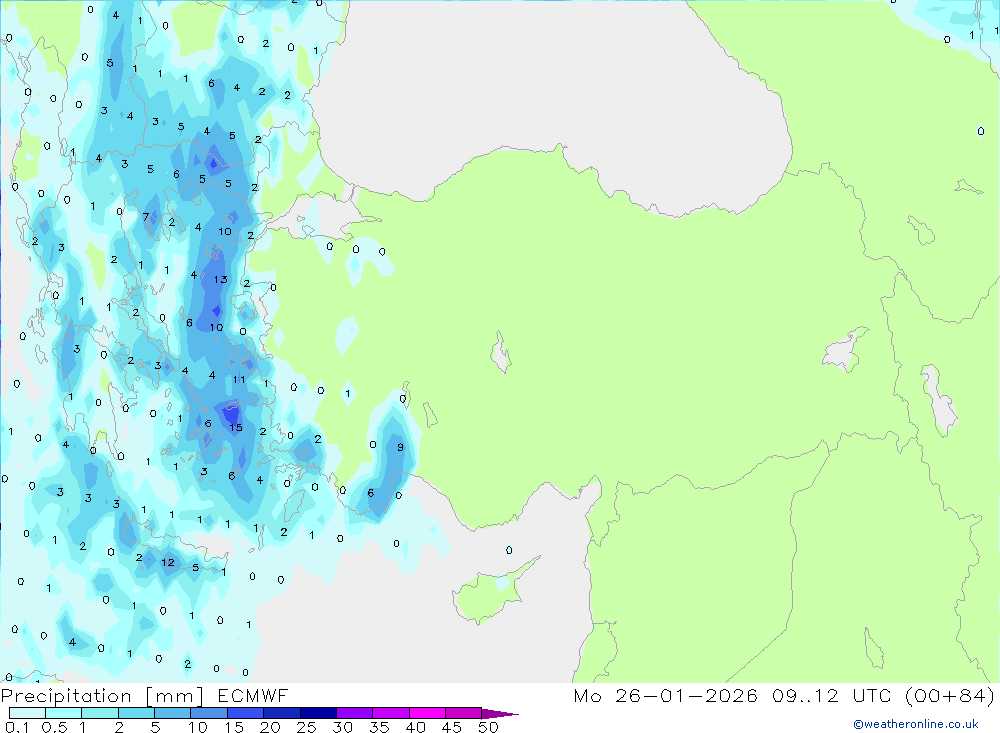Click the legend tick label '45'
The image size is (1000, 733).
[x=452, y=727]
